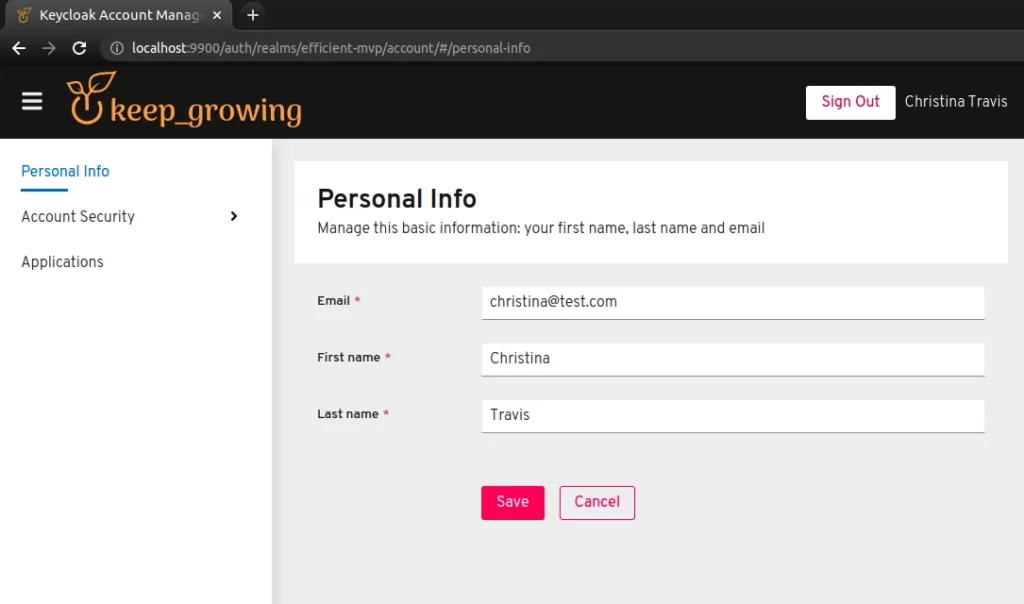This screenshot has height=604, width=1024.
Task: Click the Personal Info heading
Action: (x=397, y=199)
